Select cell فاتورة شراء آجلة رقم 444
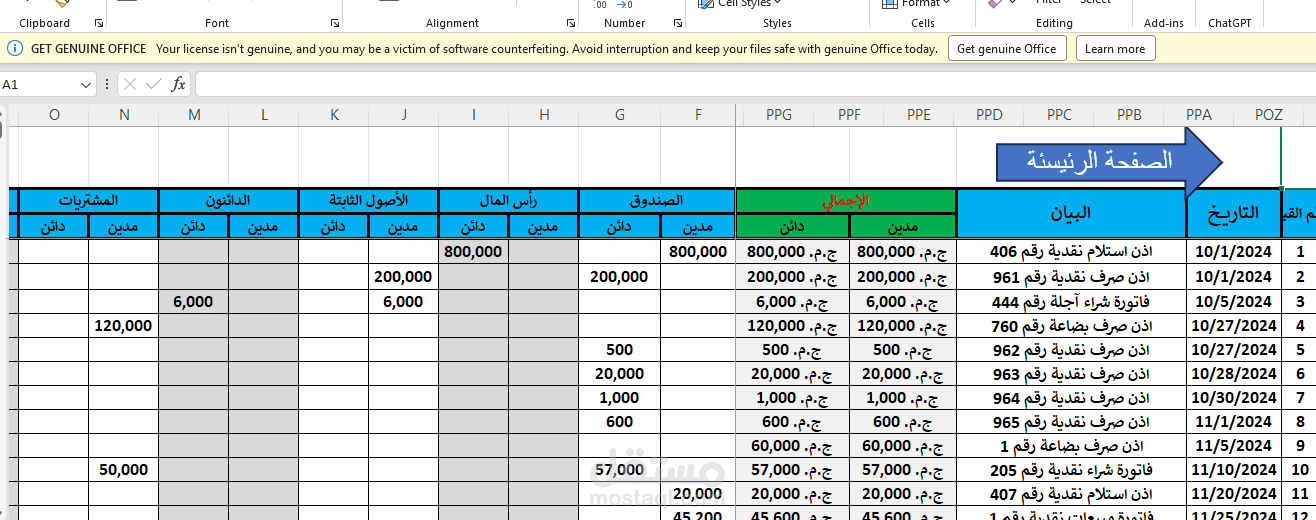The width and height of the screenshot is (1316, 520). [x=1071, y=301]
